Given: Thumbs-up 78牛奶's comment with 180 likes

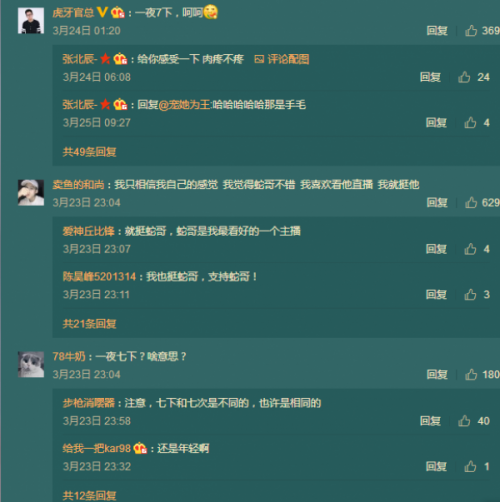Looking at the screenshot, I should click(x=471, y=374).
